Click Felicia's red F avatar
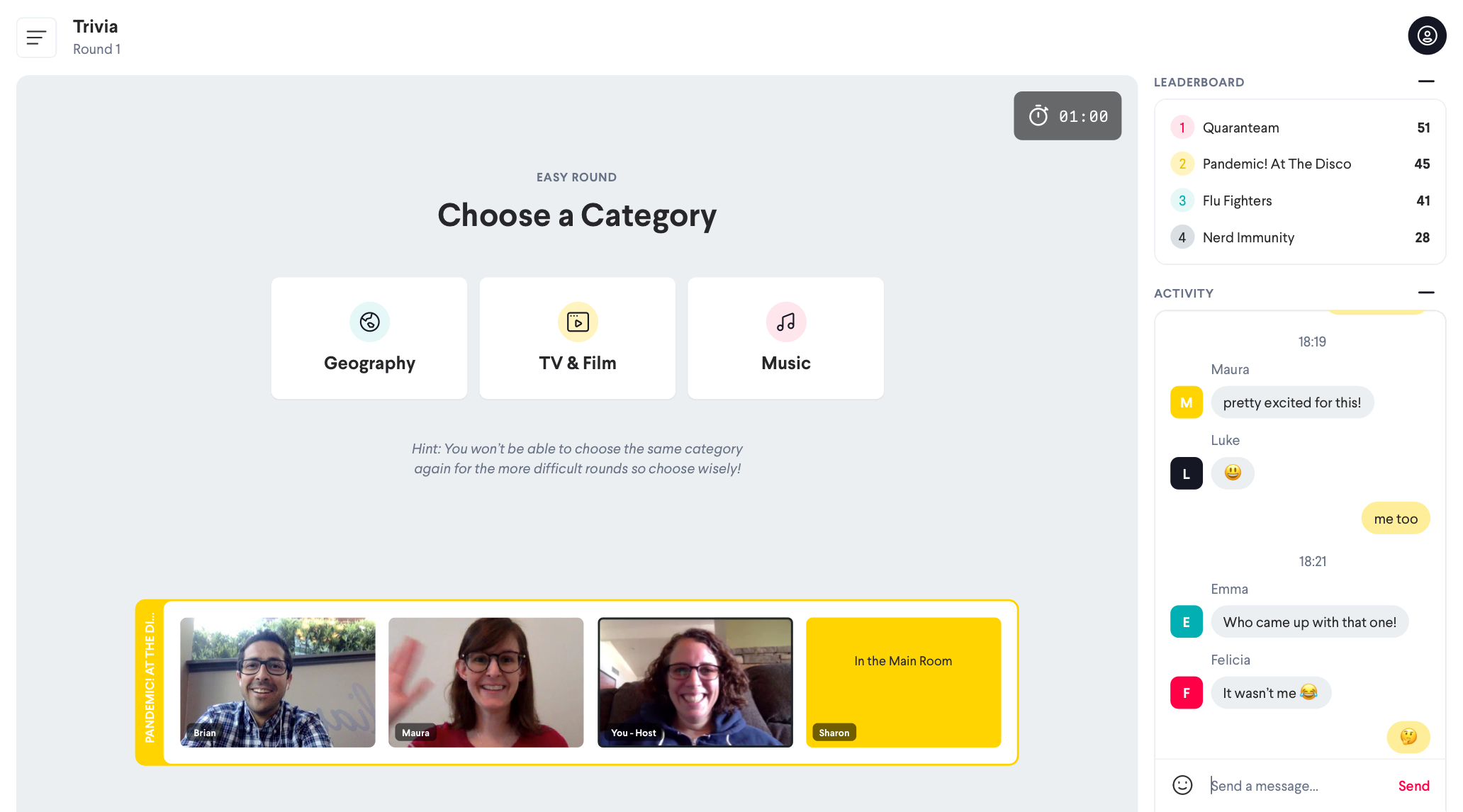 [x=1187, y=693]
